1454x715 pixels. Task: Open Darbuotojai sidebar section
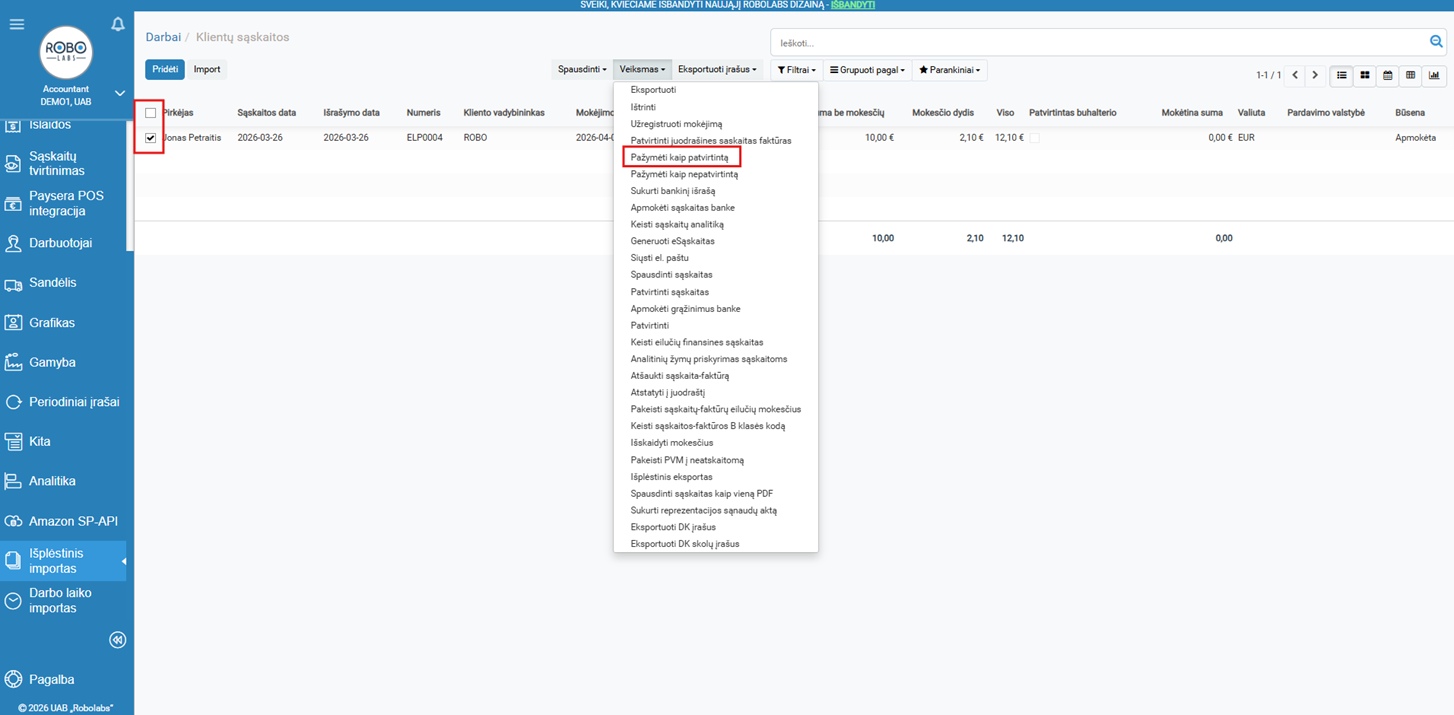click(x=63, y=243)
